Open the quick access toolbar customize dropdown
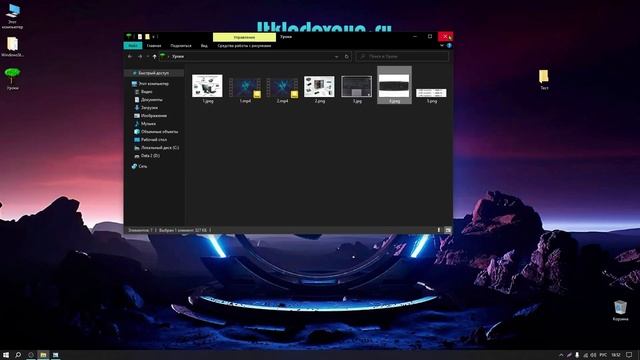This screenshot has width=640, height=360. pos(154,37)
